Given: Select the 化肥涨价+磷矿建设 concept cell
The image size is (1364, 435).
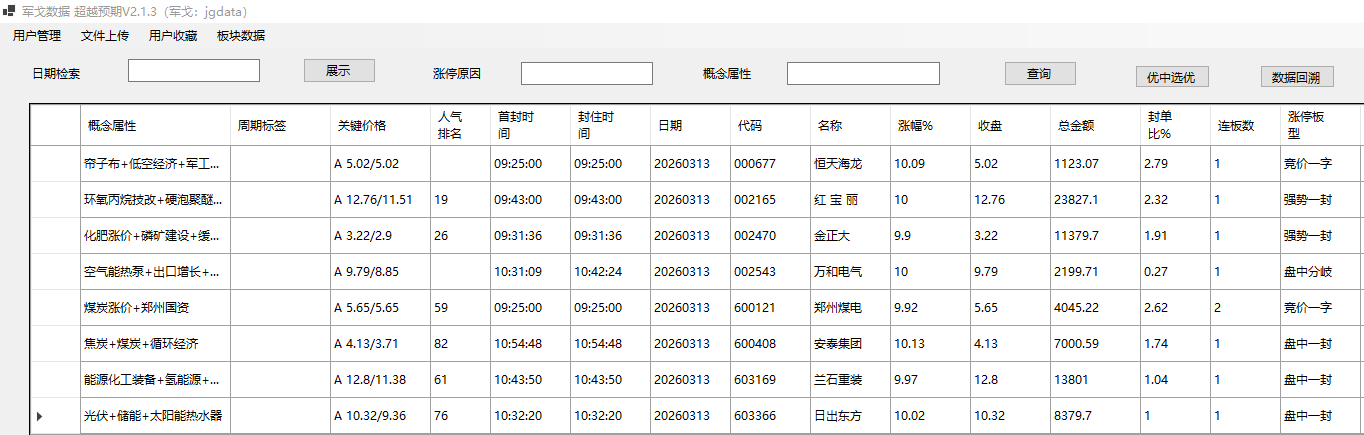Looking at the screenshot, I should click(155, 236).
